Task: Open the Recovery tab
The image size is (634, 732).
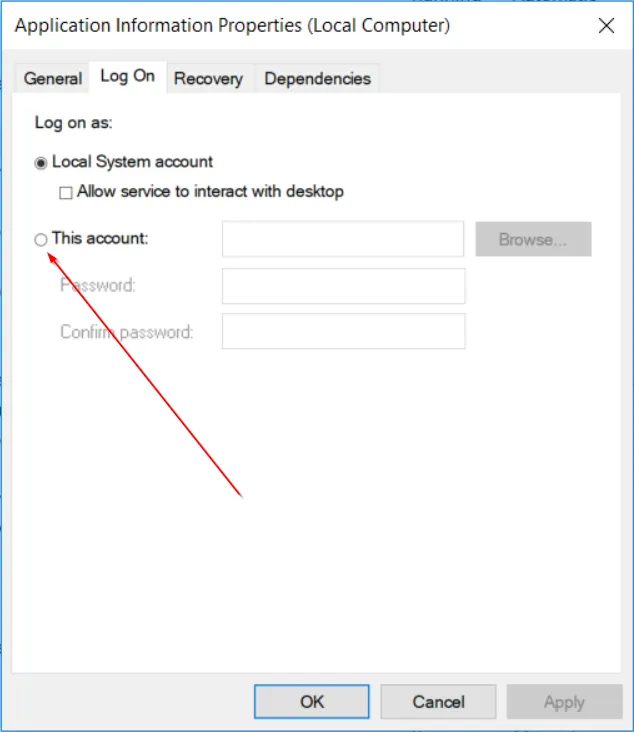Action: (x=208, y=78)
